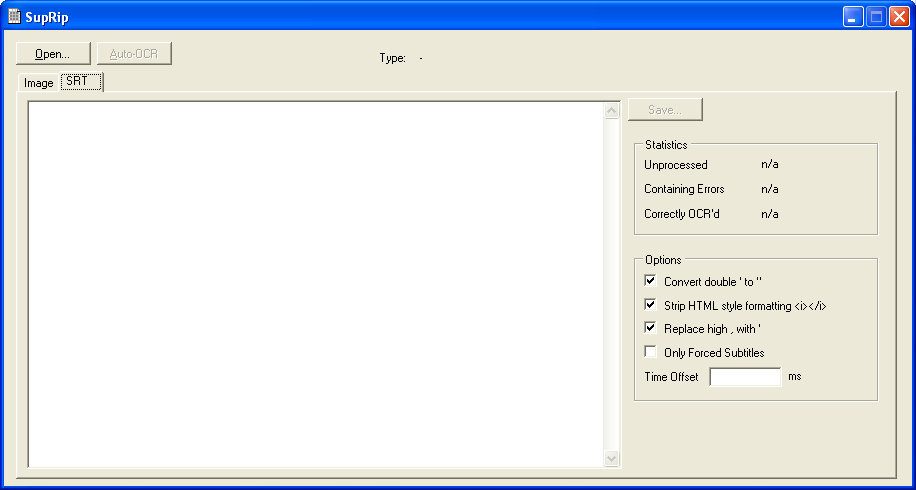916x490 pixels.
Task: Enable Only Forced Subtitles
Action: click(x=651, y=352)
